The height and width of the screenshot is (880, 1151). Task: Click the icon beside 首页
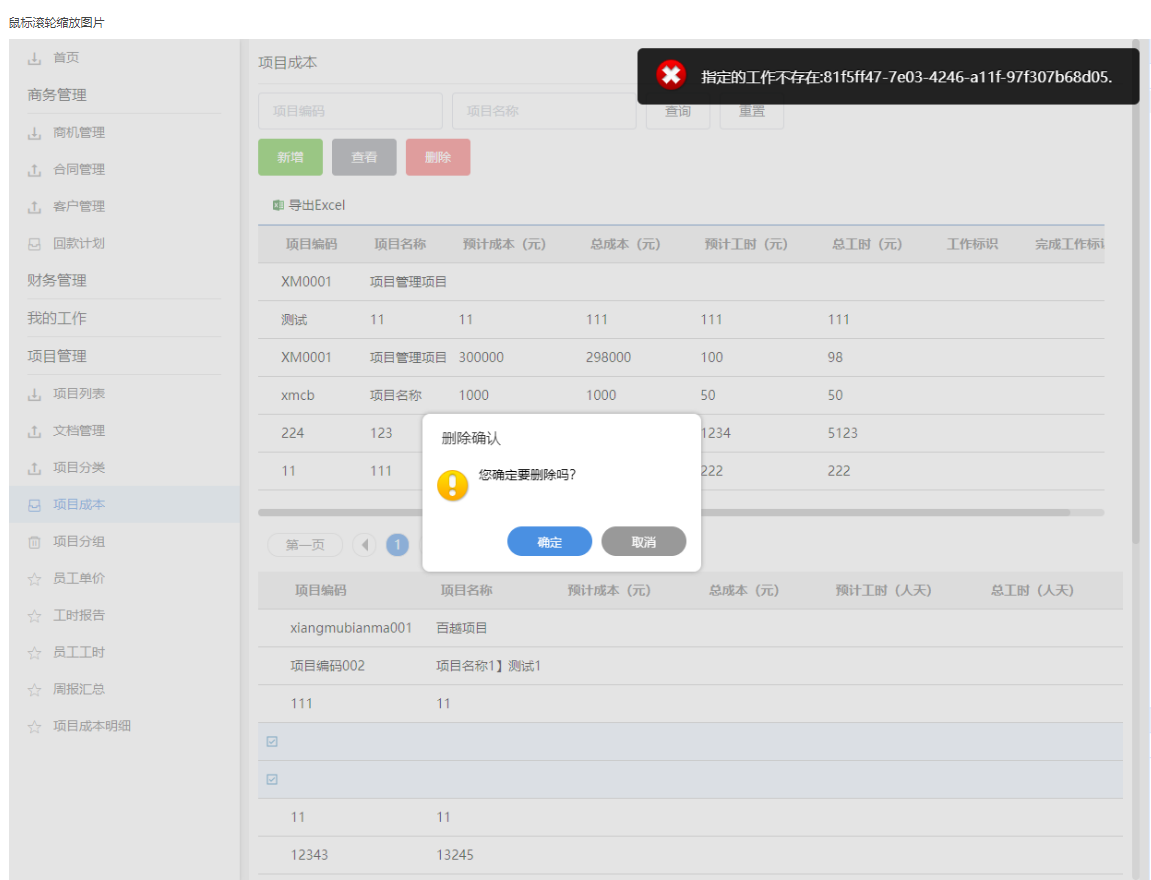point(34,58)
